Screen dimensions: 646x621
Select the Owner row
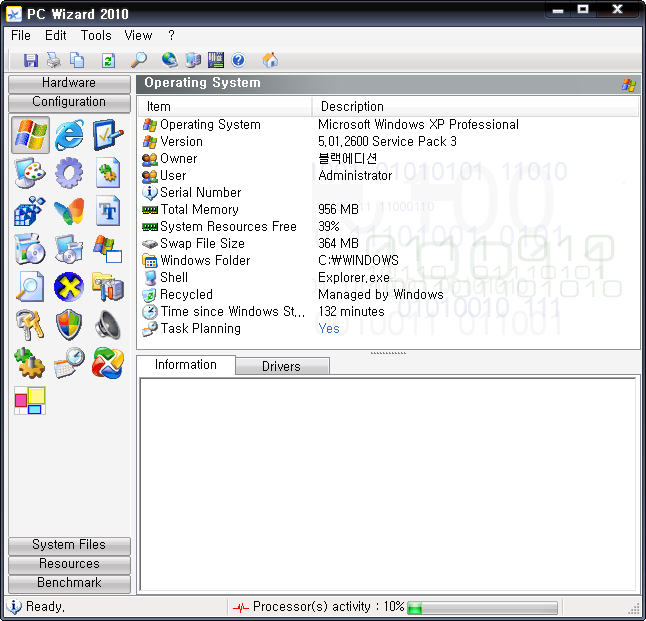click(388, 158)
